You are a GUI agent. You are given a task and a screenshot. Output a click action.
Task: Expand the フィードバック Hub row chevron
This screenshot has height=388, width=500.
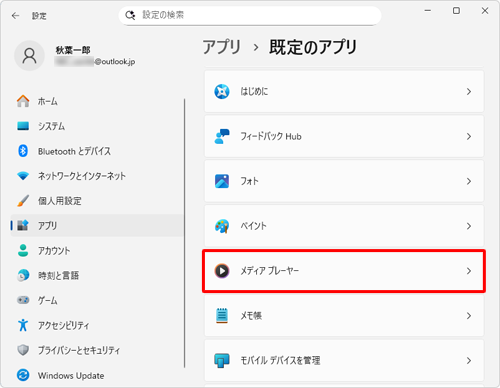[x=469, y=136]
